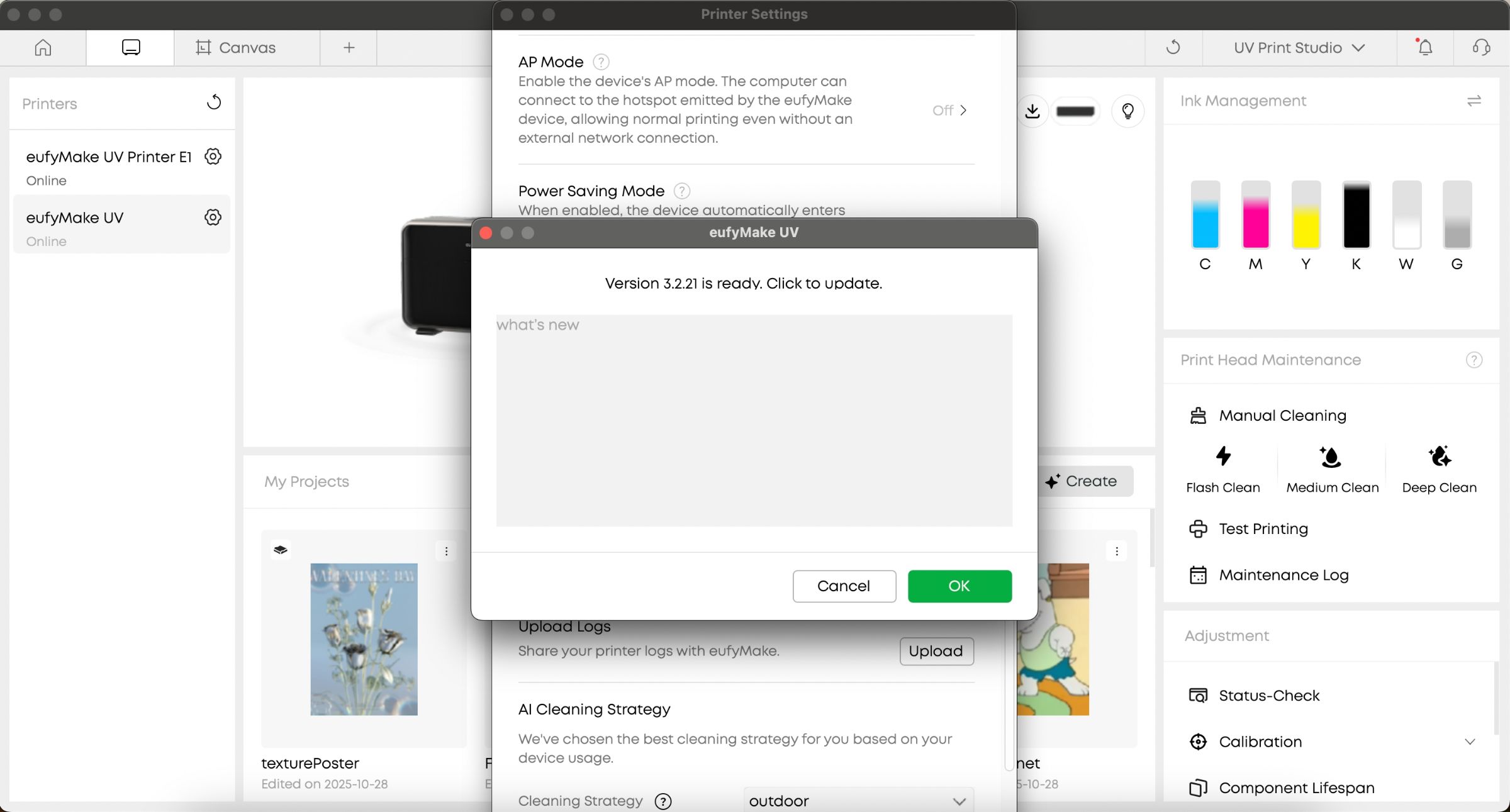
Task: Select the magenta ink cartridge
Action: [x=1255, y=214]
